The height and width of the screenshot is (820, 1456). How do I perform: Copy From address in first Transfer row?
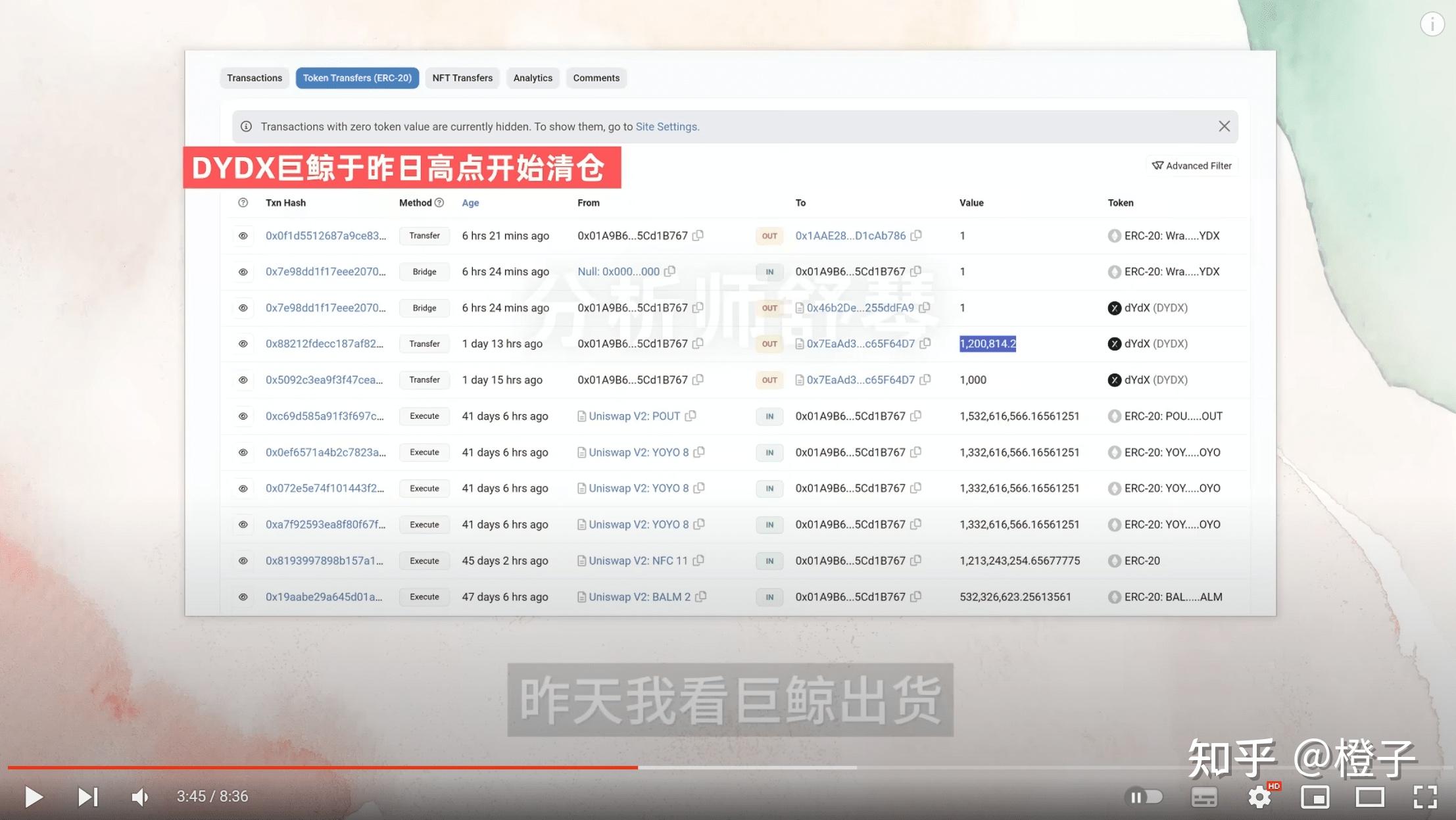tap(698, 235)
